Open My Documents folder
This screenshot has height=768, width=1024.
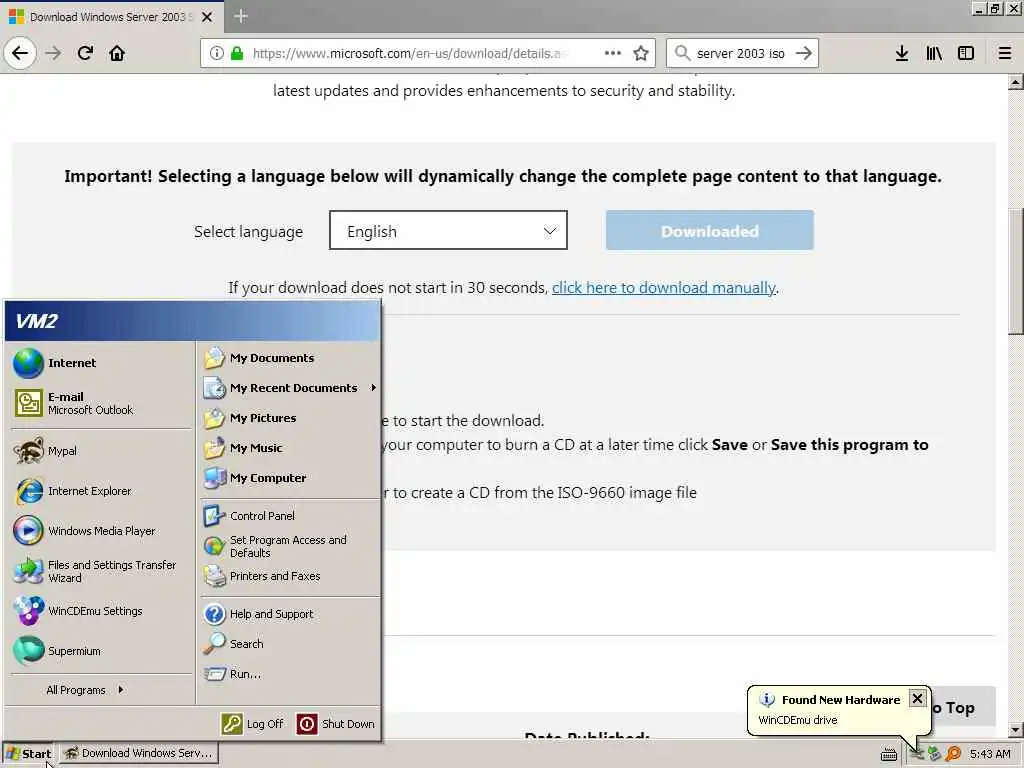(289, 358)
